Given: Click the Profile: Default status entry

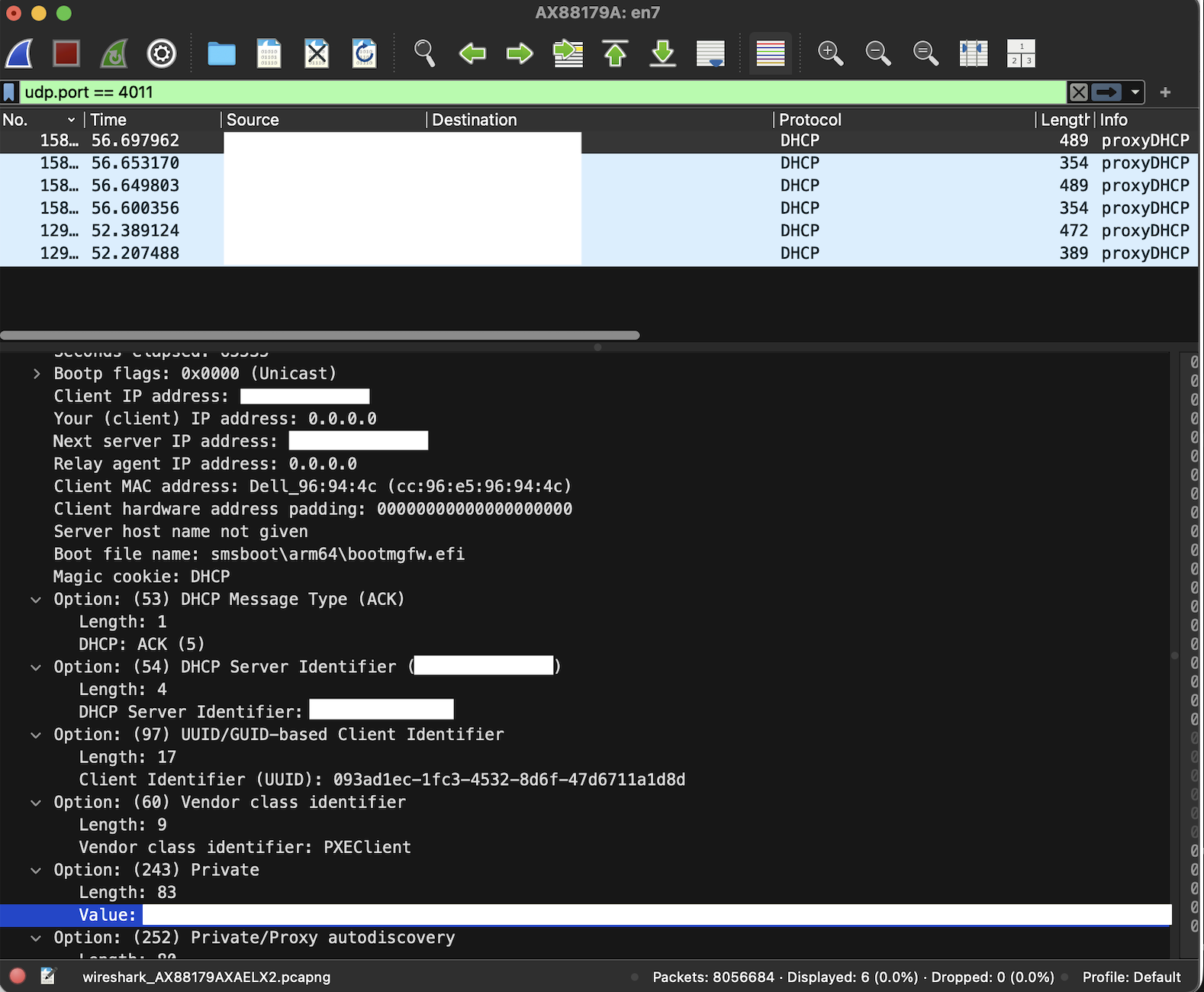Looking at the screenshot, I should [1132, 978].
